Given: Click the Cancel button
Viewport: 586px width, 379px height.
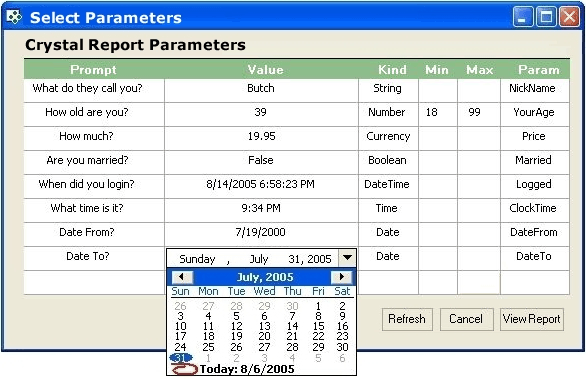Looking at the screenshot, I should pyautogui.click(x=466, y=319).
